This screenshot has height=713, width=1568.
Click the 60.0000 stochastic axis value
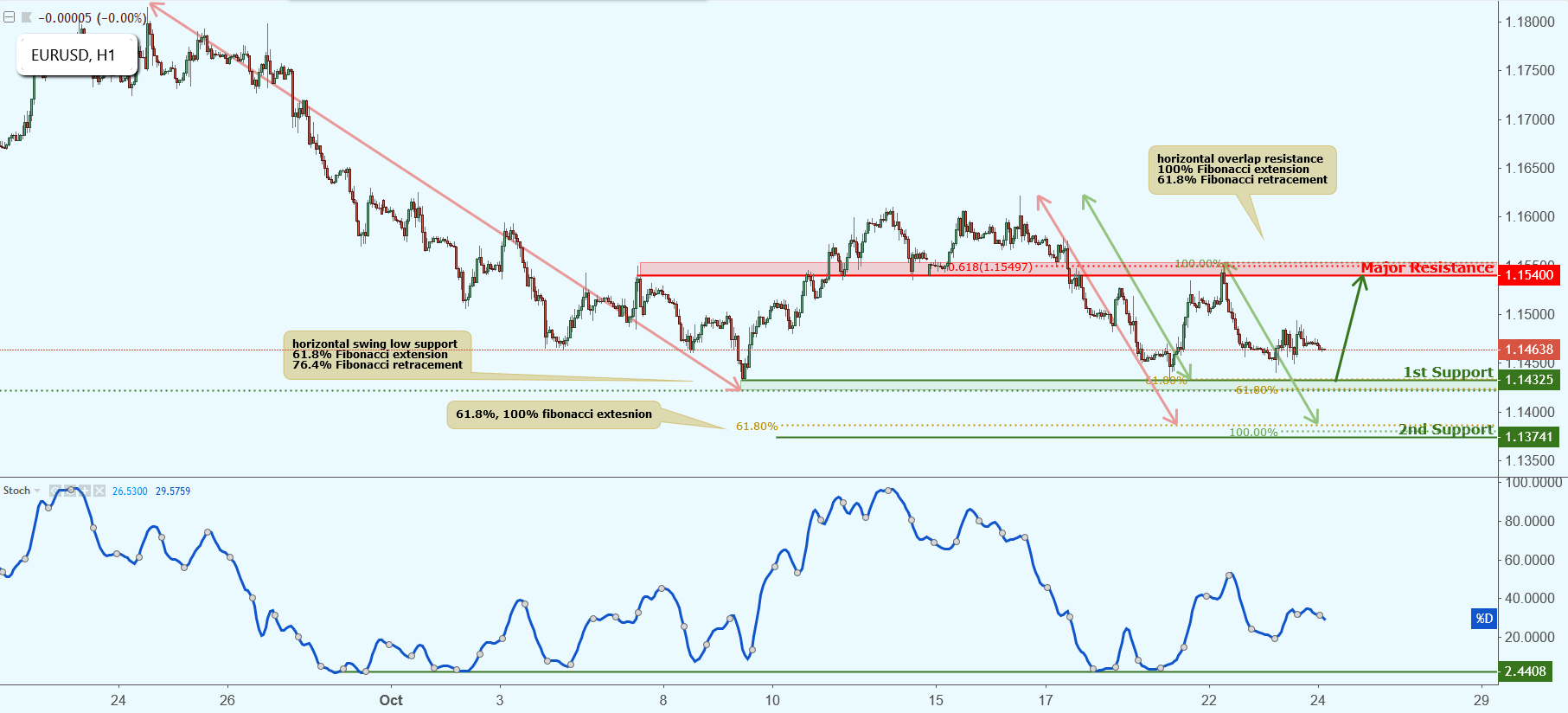pos(1530,560)
